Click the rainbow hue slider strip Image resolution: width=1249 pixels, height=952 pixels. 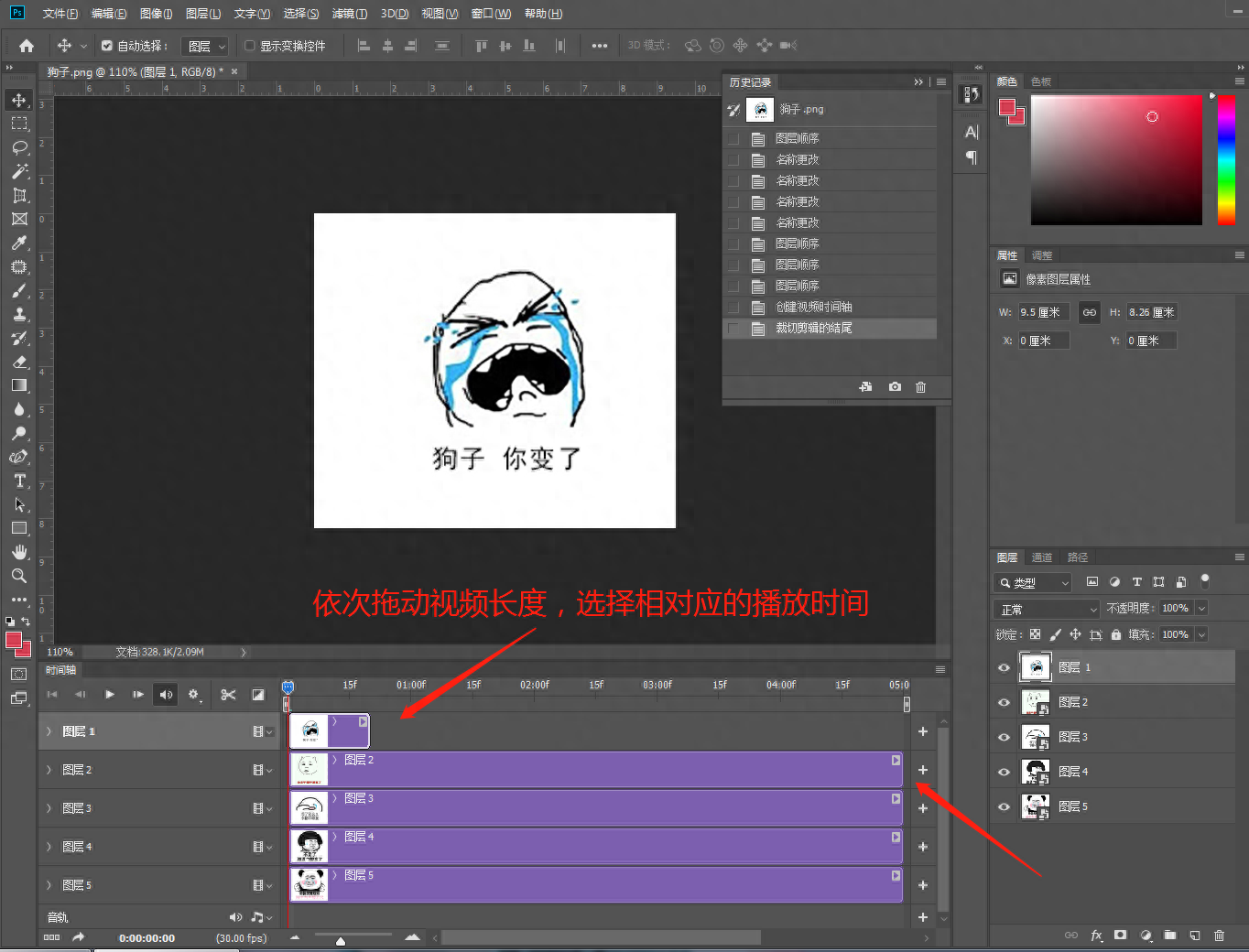[1225, 160]
